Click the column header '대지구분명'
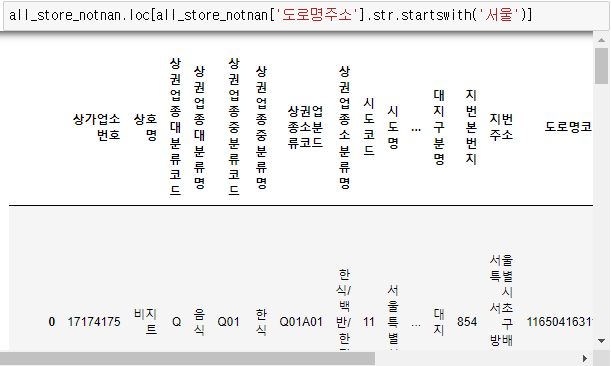The height and width of the screenshot is (366, 611). point(439,127)
